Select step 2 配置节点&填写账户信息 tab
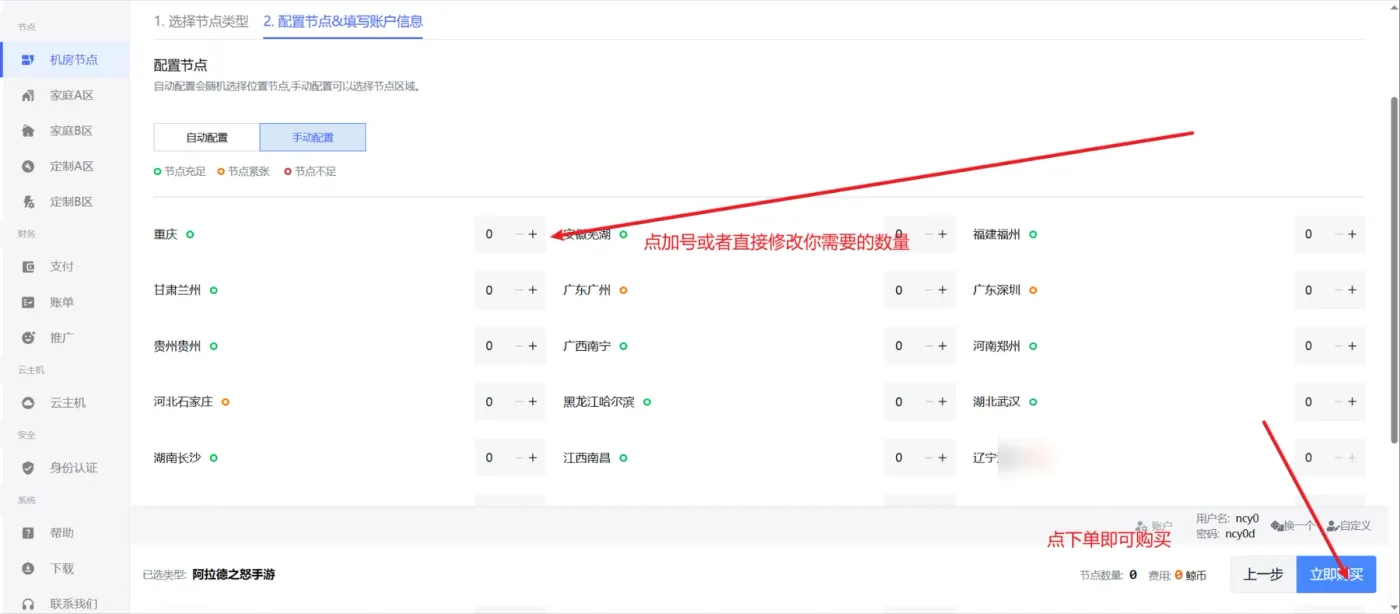The image size is (1400, 614). (343, 21)
